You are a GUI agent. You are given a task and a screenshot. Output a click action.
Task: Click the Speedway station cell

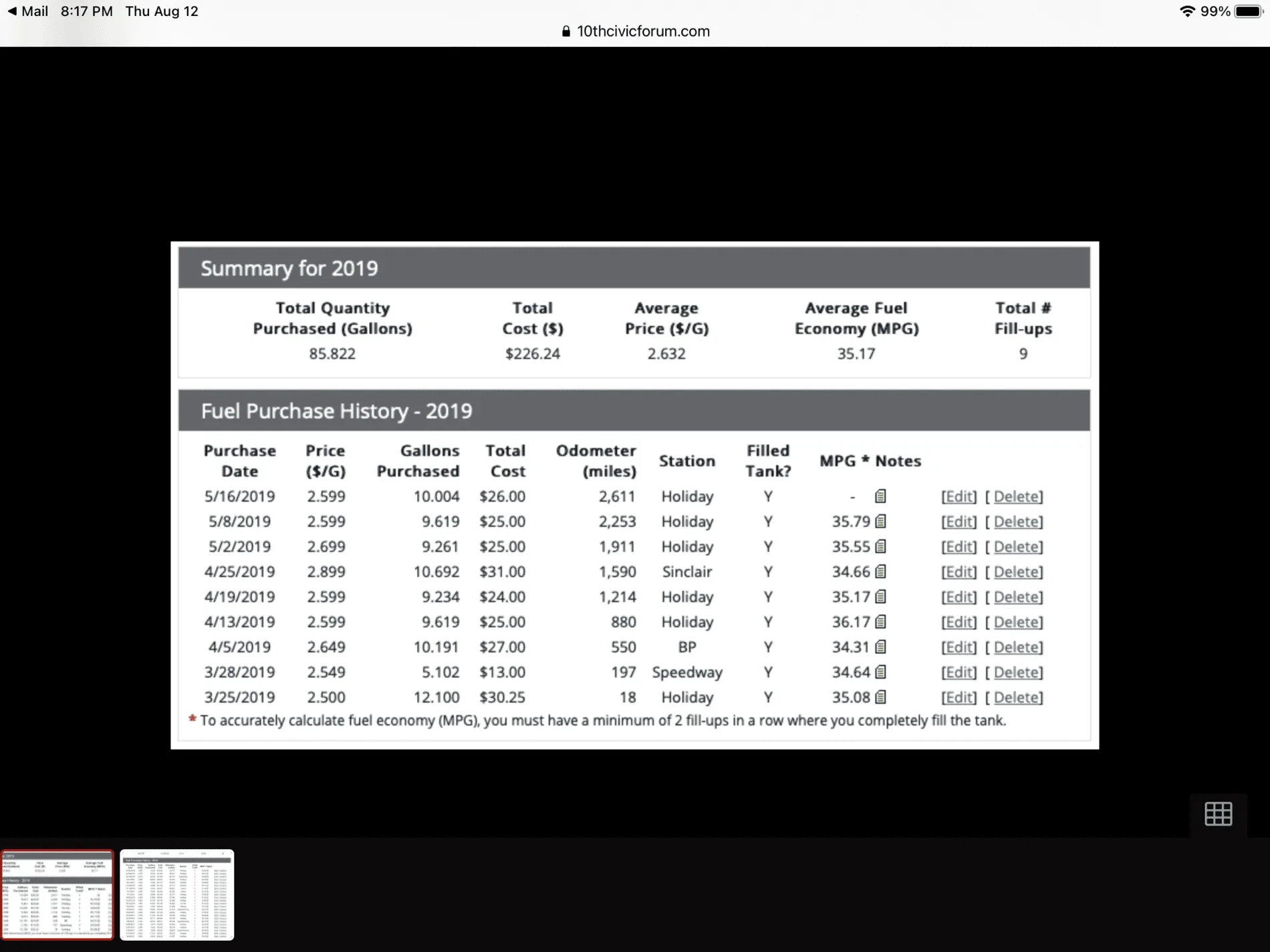click(x=687, y=672)
